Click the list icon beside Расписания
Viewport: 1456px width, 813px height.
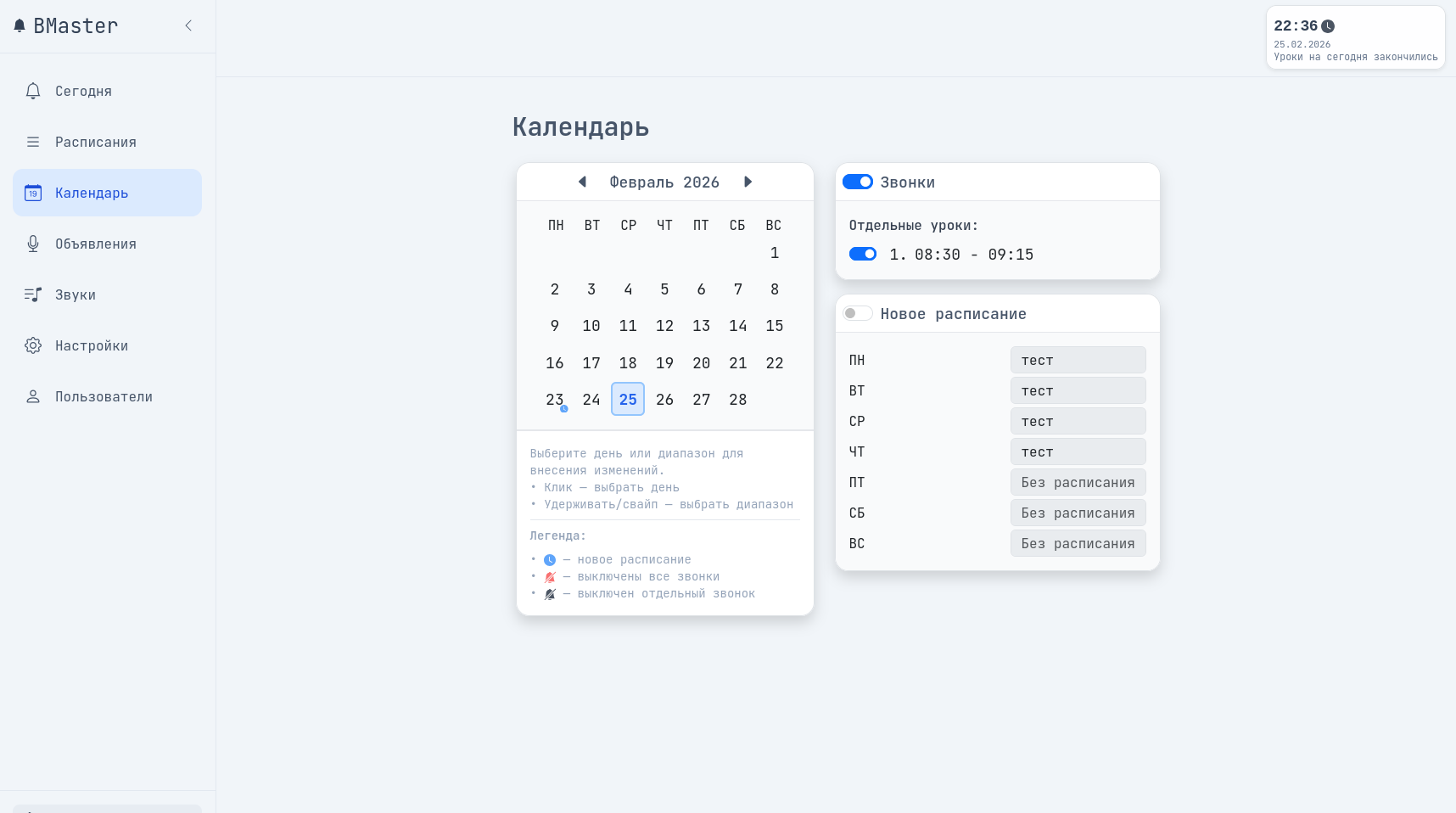(33, 142)
